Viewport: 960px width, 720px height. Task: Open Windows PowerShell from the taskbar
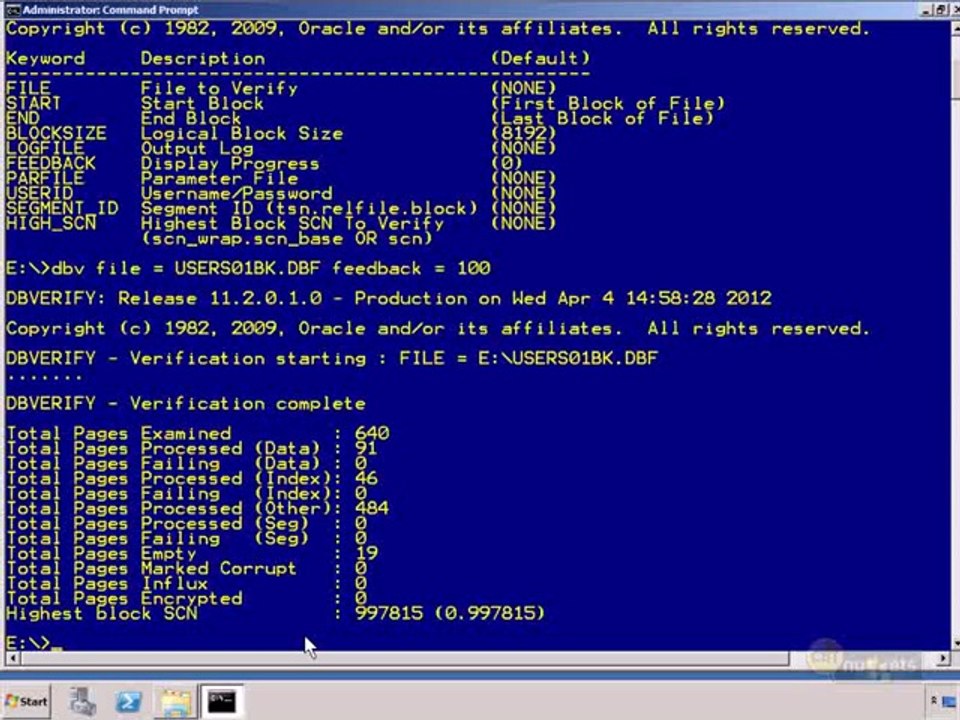pos(128,701)
